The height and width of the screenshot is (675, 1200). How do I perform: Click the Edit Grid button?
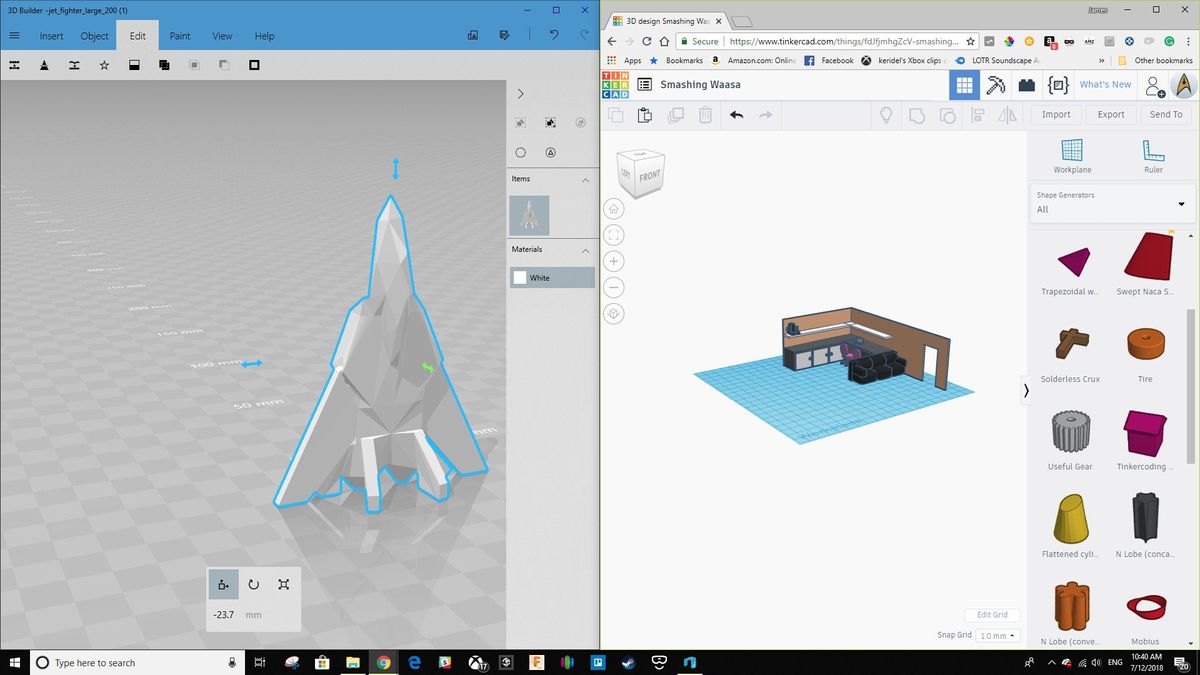tap(992, 614)
